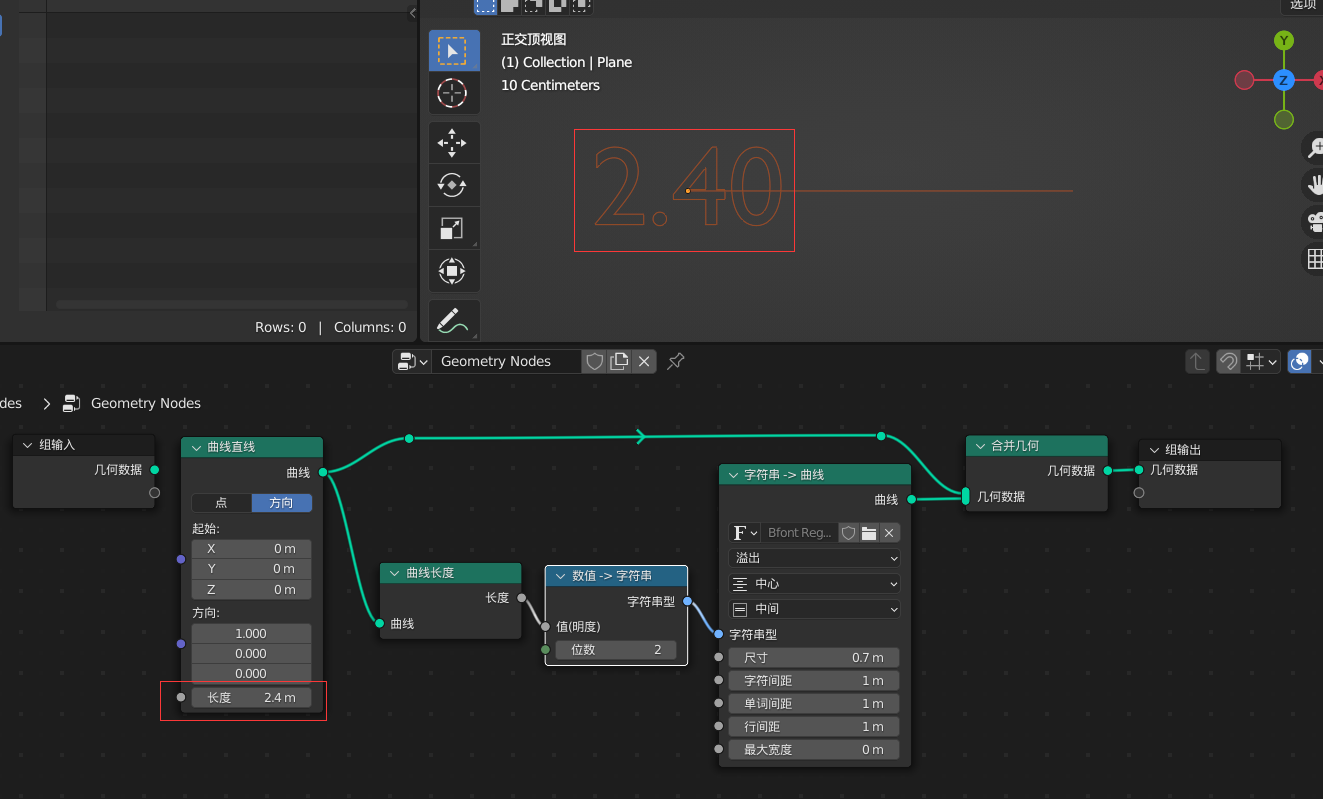
Task: Select the Select Box tool
Action: pyautogui.click(x=454, y=50)
